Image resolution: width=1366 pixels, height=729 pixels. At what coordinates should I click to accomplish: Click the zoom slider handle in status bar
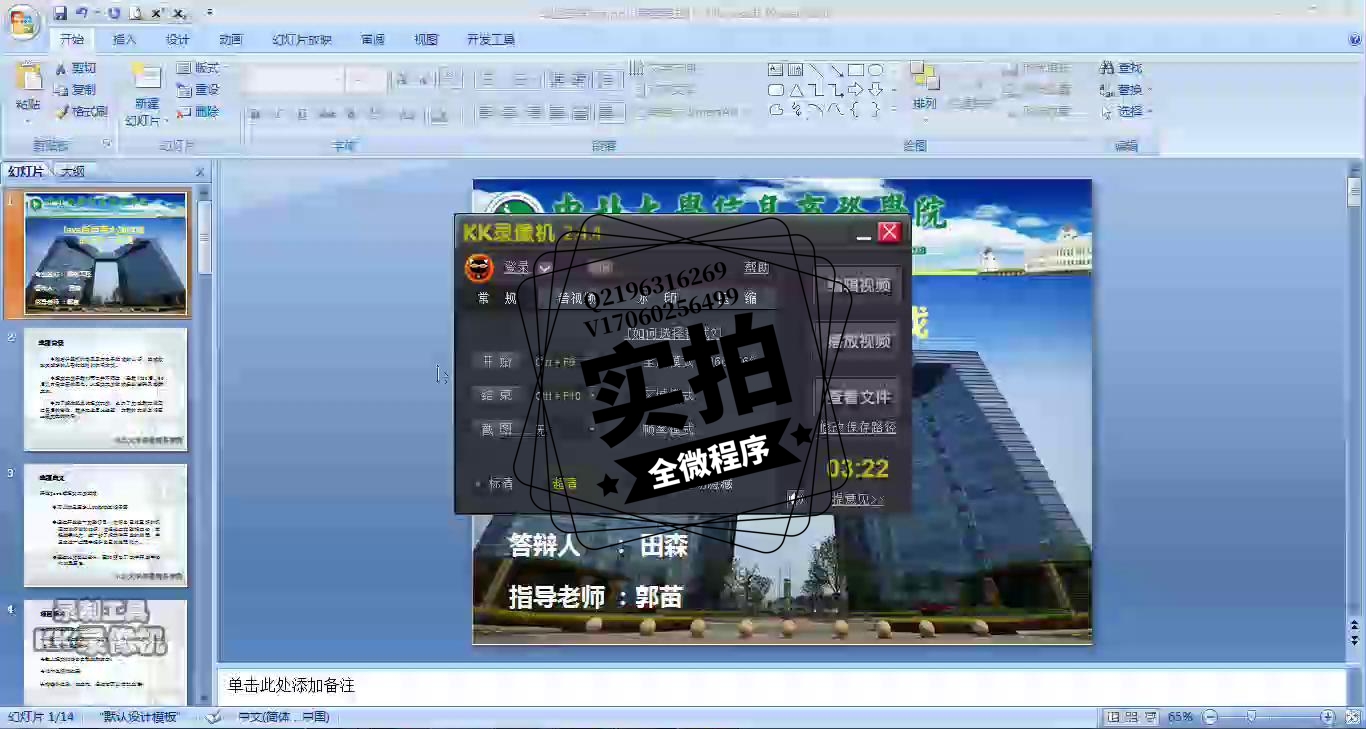pos(1251,717)
